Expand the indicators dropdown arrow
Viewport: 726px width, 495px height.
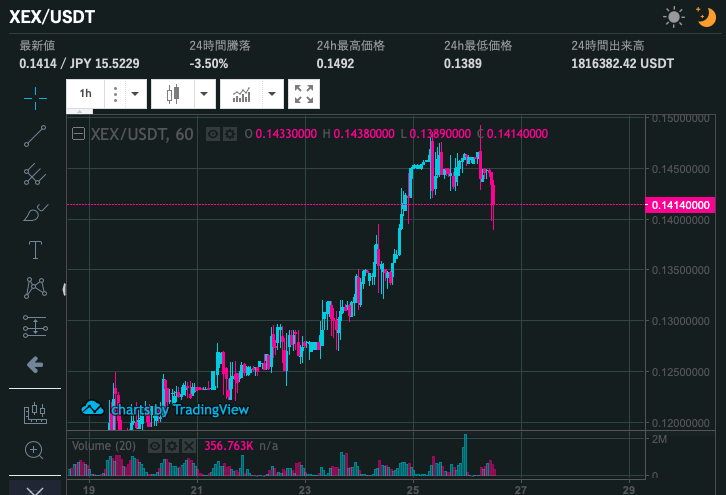(272, 95)
